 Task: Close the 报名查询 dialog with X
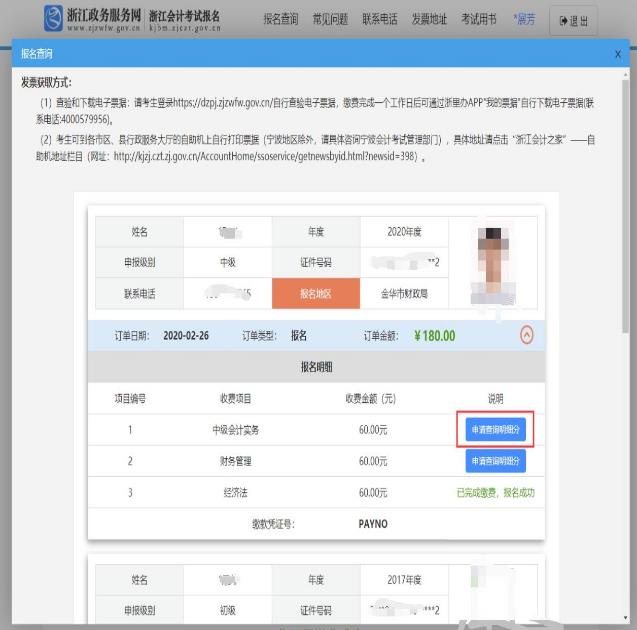click(617, 52)
